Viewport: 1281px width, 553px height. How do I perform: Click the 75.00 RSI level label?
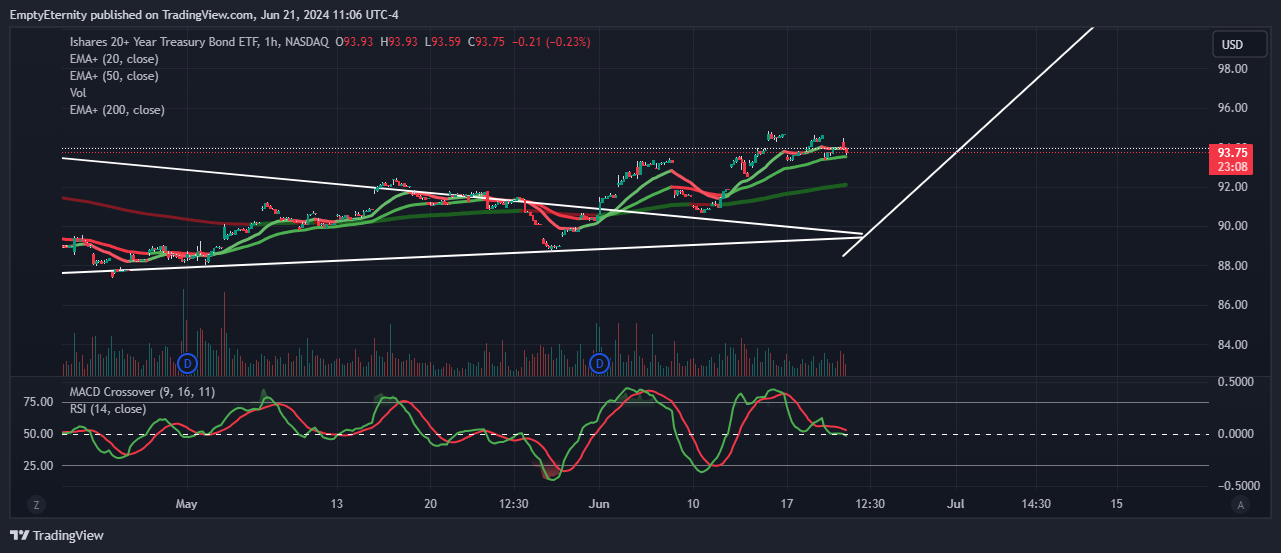point(38,402)
